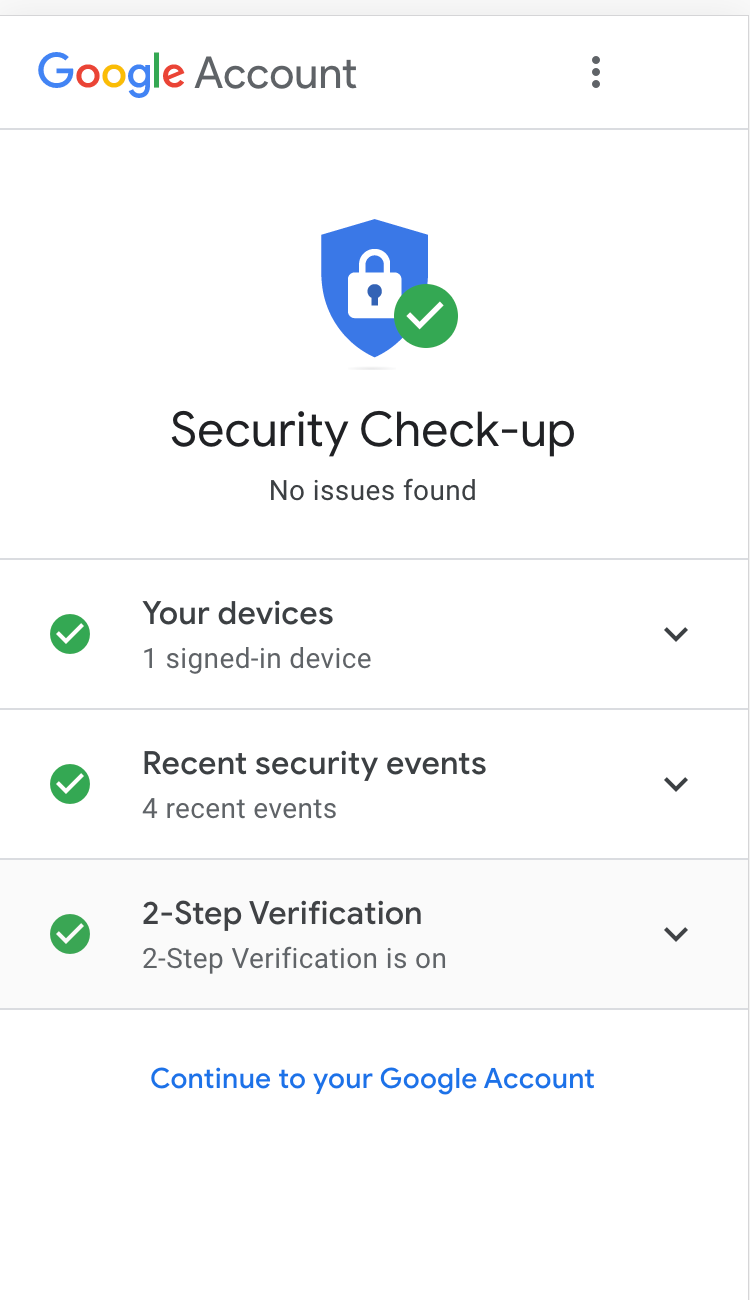This screenshot has height=1300, width=750.
Task: Expand the 2-Step Verification chevron
Action: click(x=676, y=934)
